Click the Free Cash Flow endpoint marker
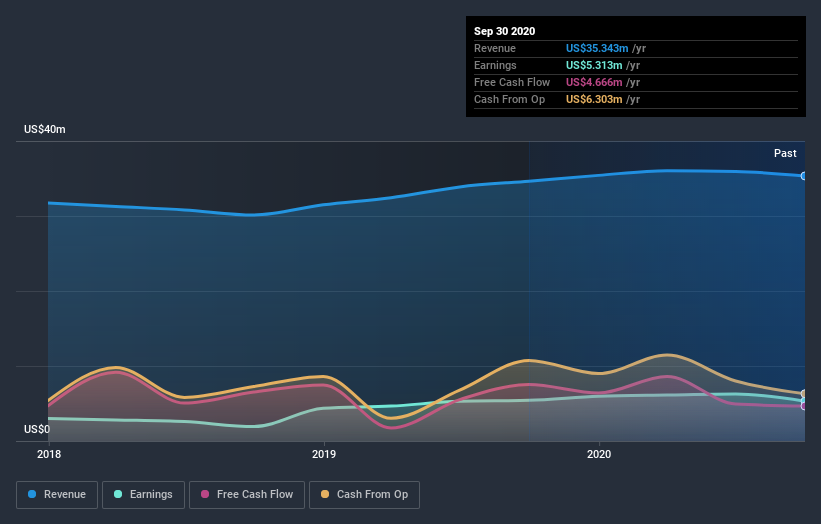Screen dimensions: 821x524 tap(804, 406)
